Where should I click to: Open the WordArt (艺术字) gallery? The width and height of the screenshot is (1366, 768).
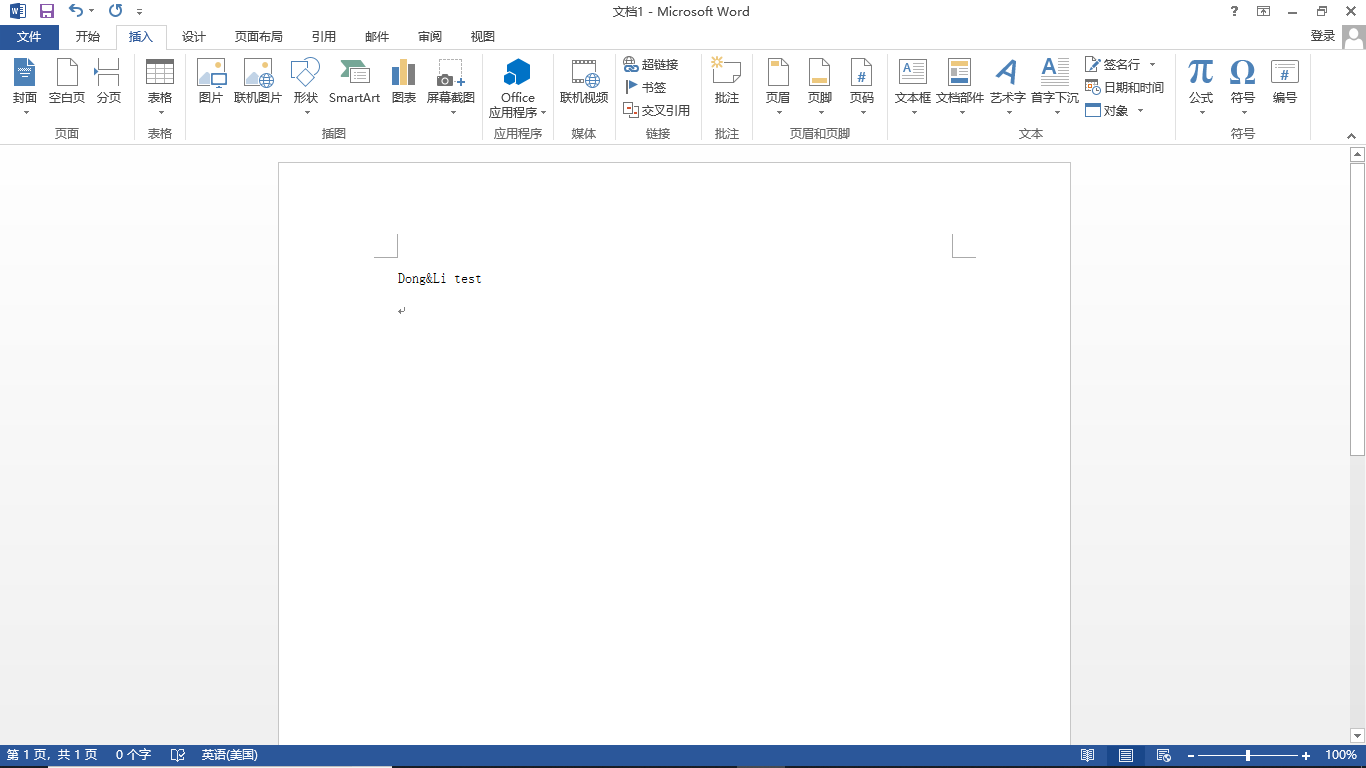tap(1008, 86)
